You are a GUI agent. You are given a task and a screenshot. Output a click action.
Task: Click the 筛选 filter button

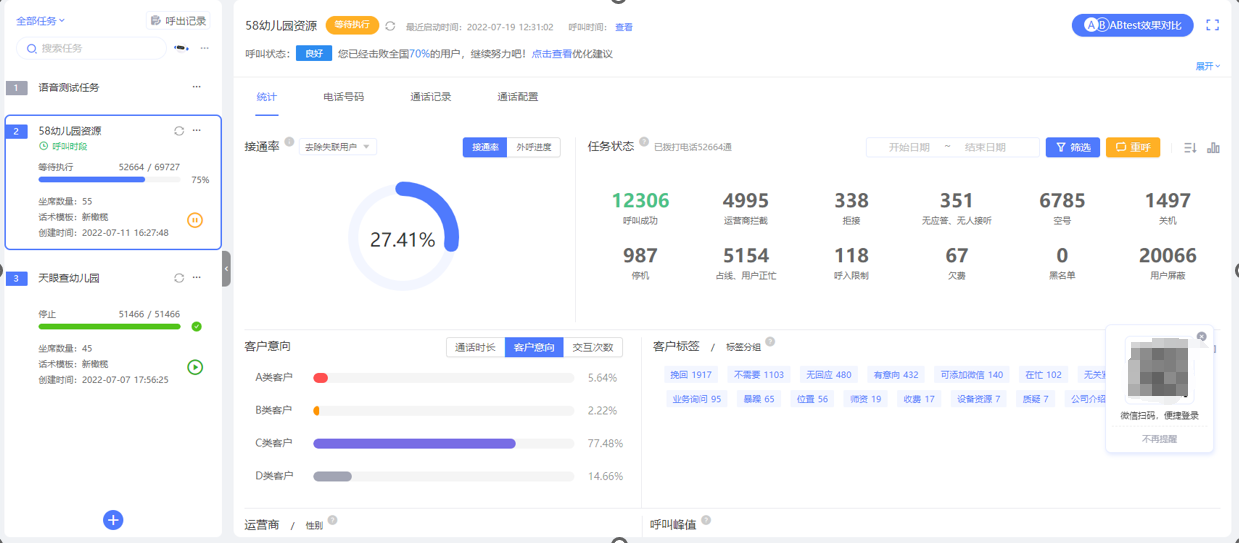point(1072,148)
